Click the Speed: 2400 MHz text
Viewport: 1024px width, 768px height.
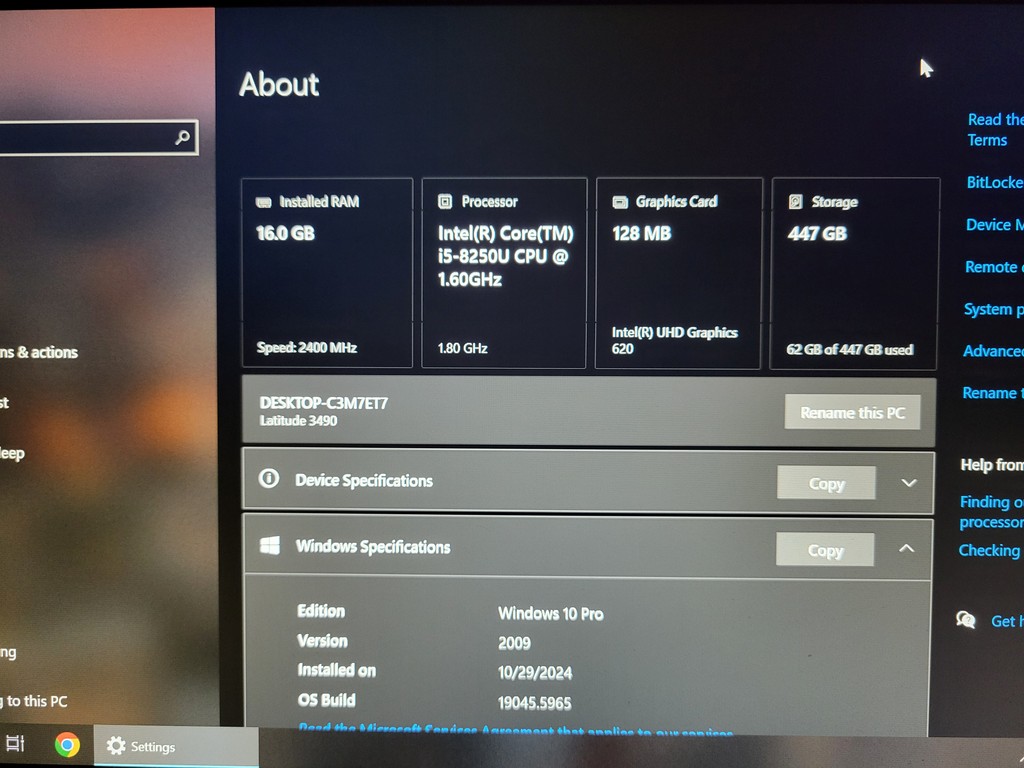(x=306, y=348)
